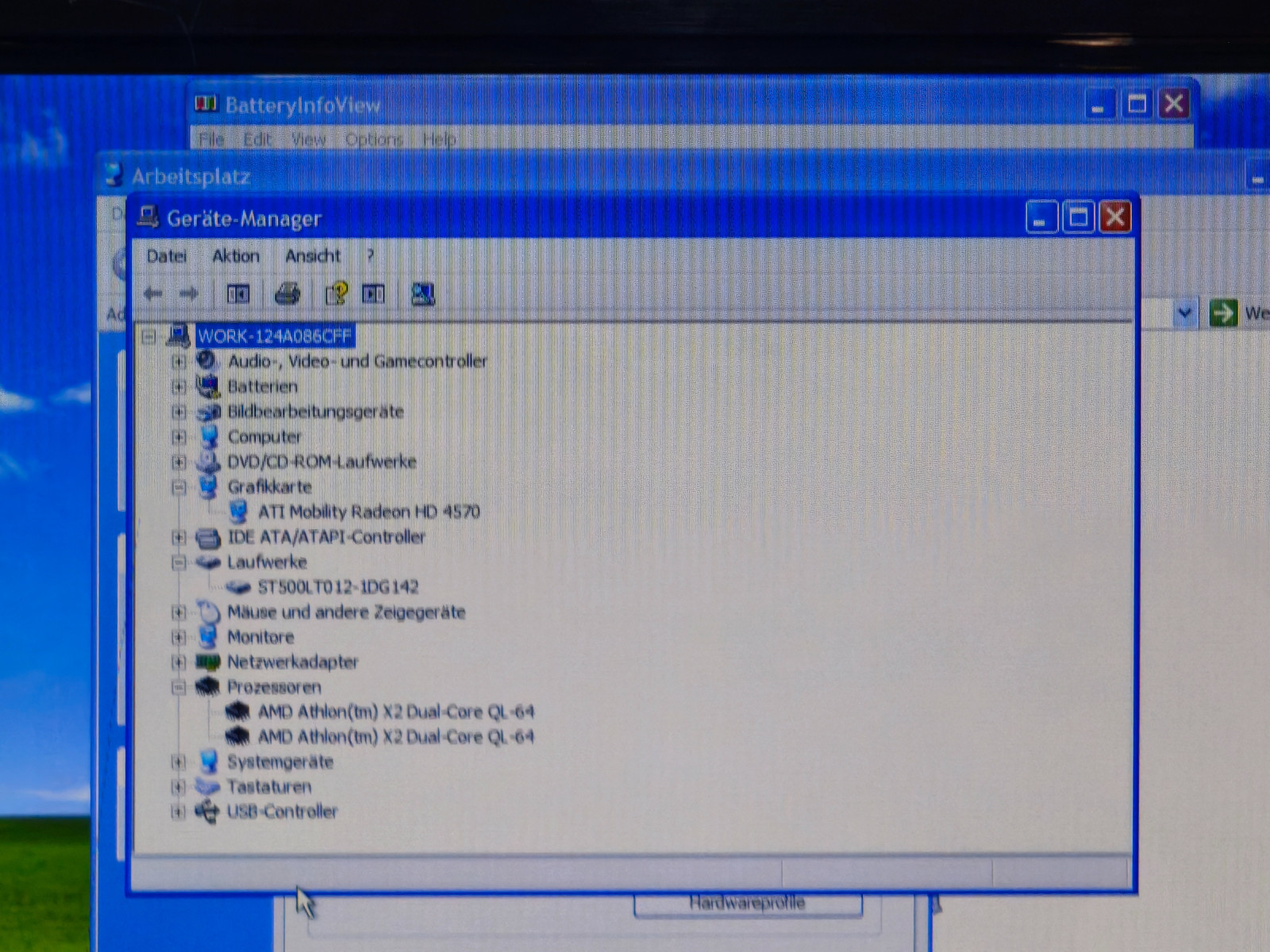The width and height of the screenshot is (1270, 952).
Task: Select first AMD Athlon X2 QL-64 processor
Action: point(395,712)
